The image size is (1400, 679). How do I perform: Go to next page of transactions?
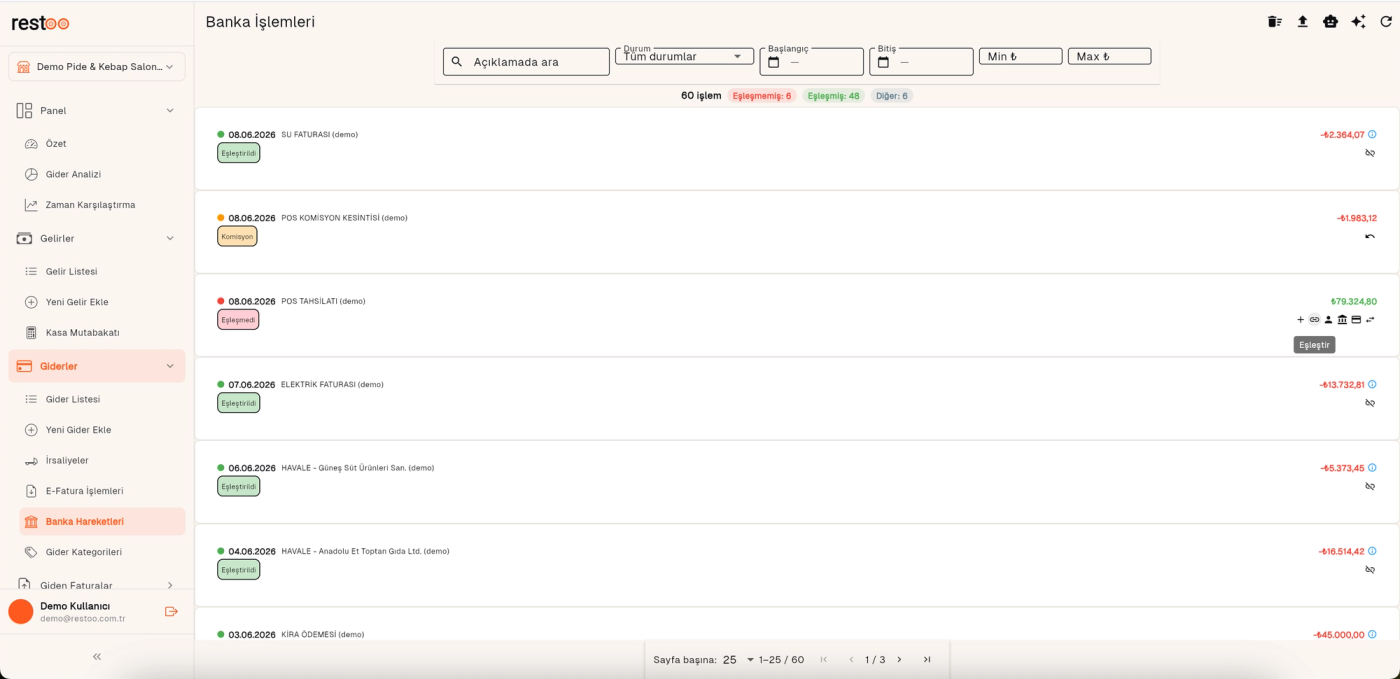tap(899, 660)
